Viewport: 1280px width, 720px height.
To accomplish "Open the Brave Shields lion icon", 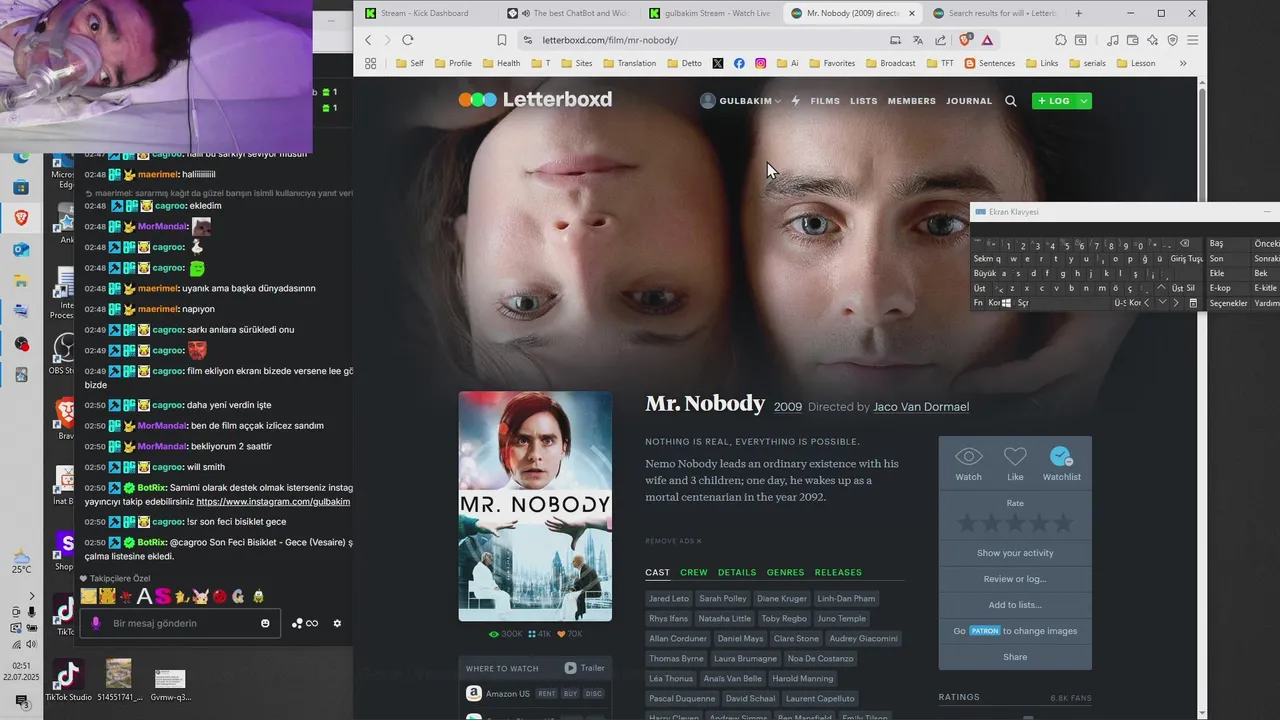I will (x=965, y=40).
